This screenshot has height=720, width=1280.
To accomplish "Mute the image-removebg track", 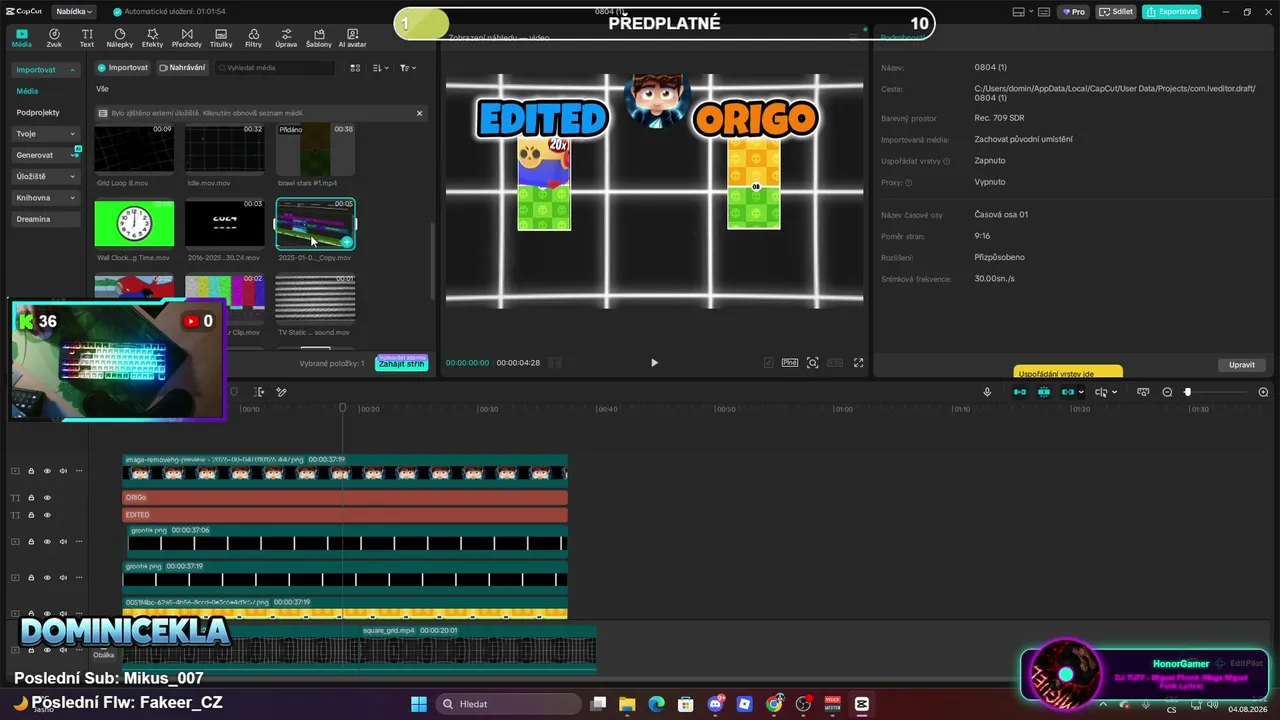I will (63, 471).
